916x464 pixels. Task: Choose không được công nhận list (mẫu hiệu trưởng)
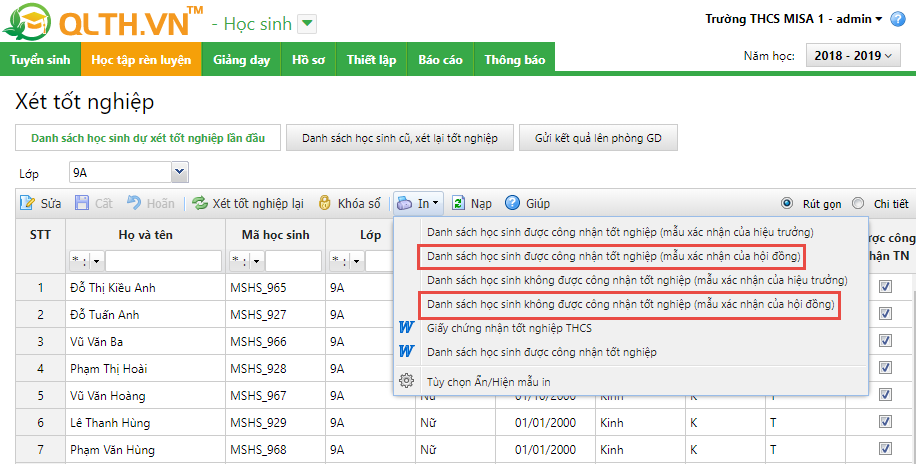pyautogui.click(x=637, y=280)
